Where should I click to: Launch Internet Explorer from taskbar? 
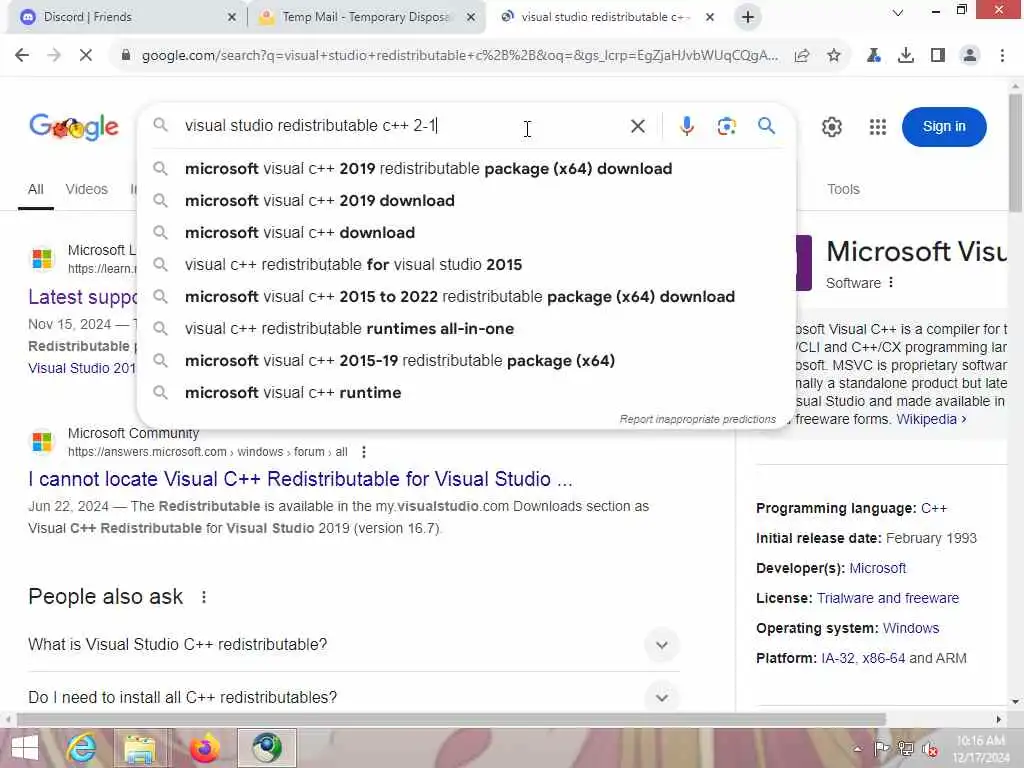[x=82, y=748]
